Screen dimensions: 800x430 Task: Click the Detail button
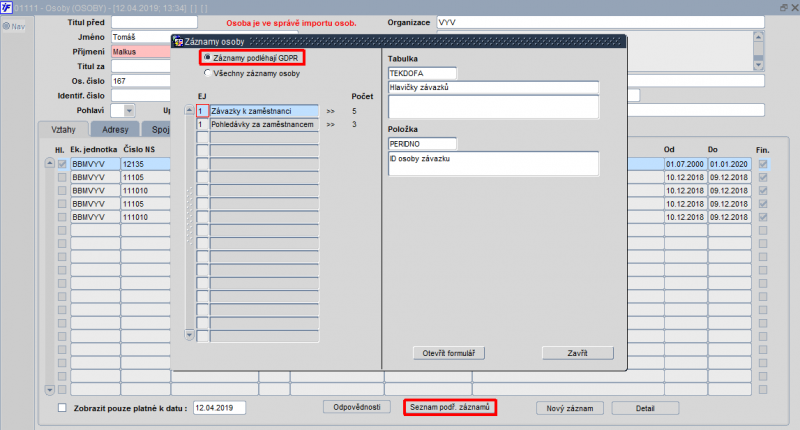645,408
